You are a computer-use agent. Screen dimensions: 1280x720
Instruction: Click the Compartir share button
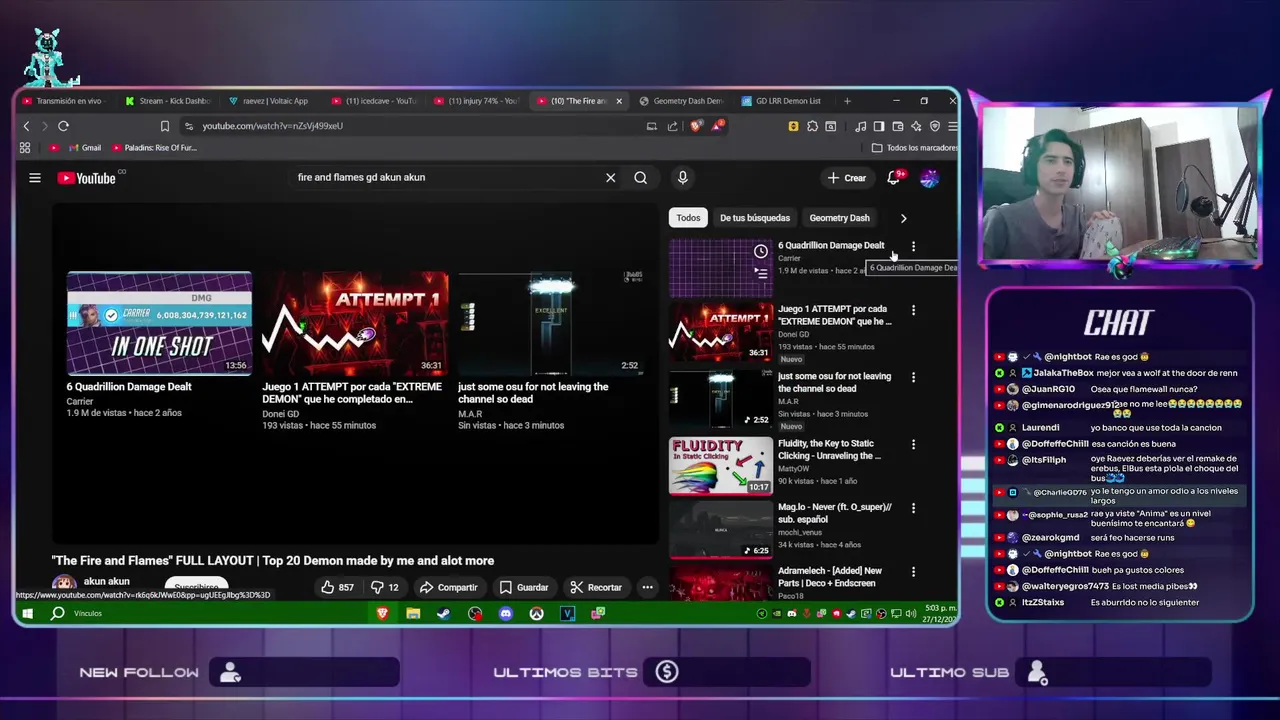pyautogui.click(x=448, y=587)
